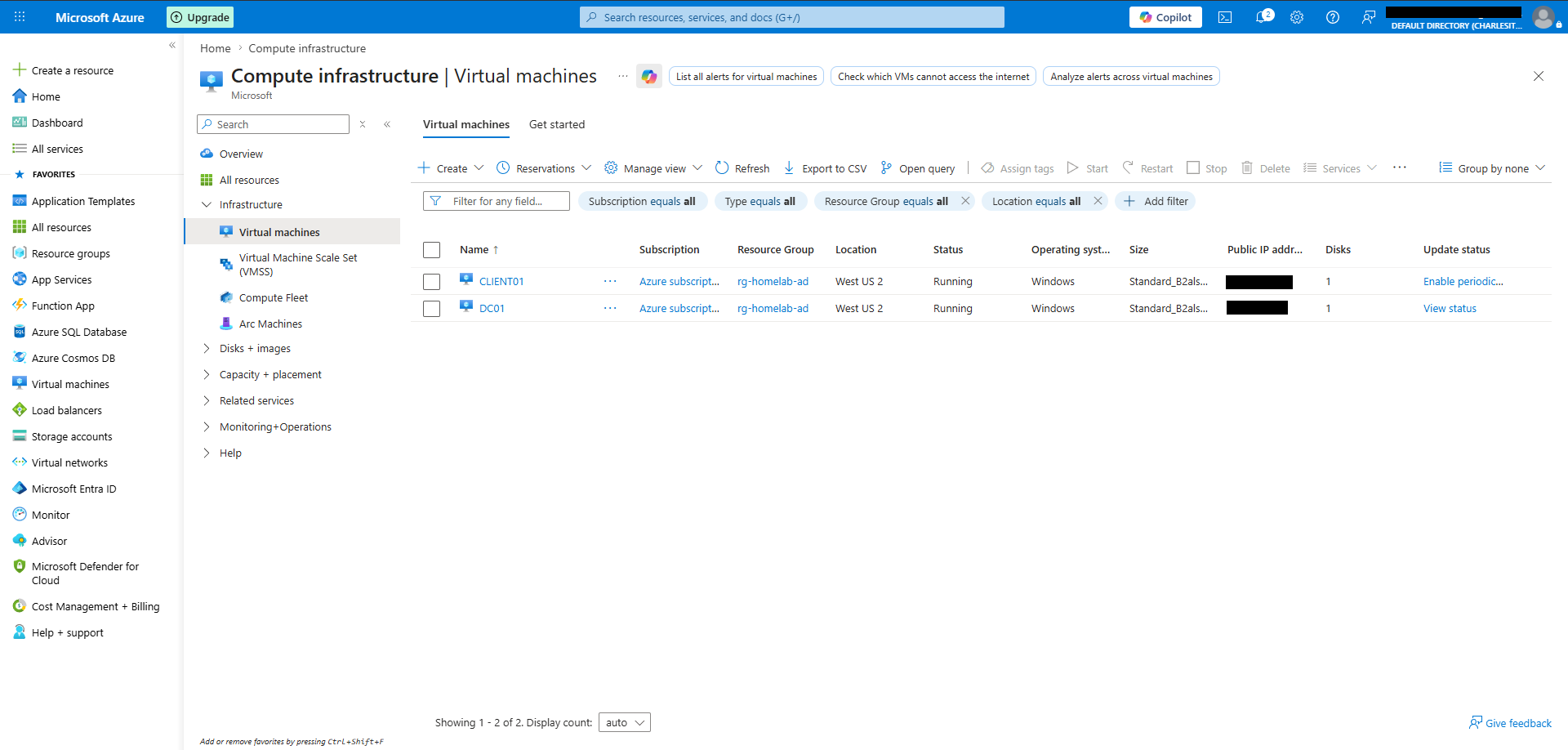This screenshot has height=750, width=1568.
Task: Expand Monitoring+Operations section
Action: click(x=207, y=426)
